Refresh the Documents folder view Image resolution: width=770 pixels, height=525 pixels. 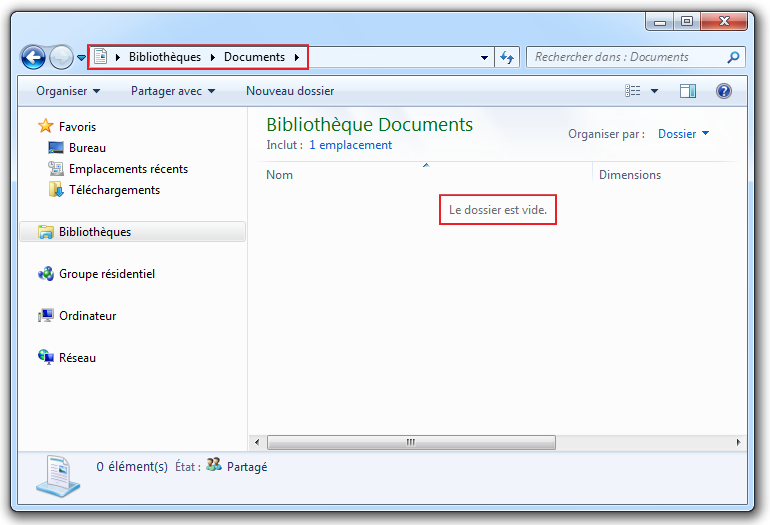[x=507, y=57]
